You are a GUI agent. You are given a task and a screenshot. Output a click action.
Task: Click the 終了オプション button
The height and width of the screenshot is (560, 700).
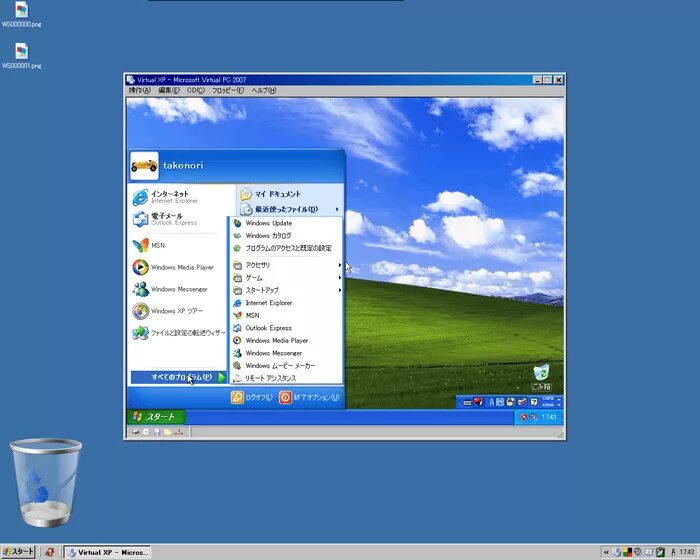point(309,397)
